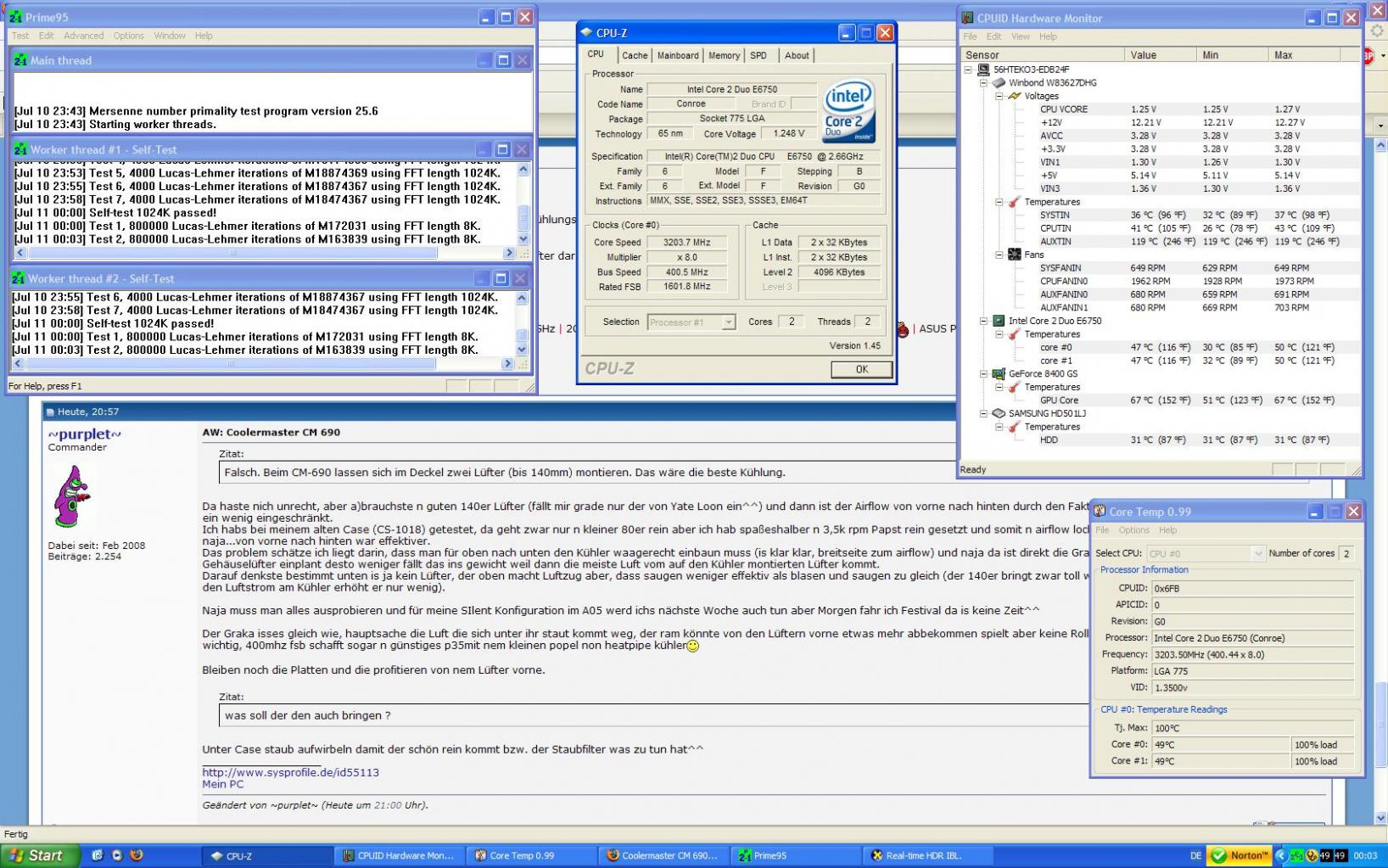The height and width of the screenshot is (868, 1388).
Task: Switch to the Coolermaster CM 690 taskbar button
Action: click(663, 855)
